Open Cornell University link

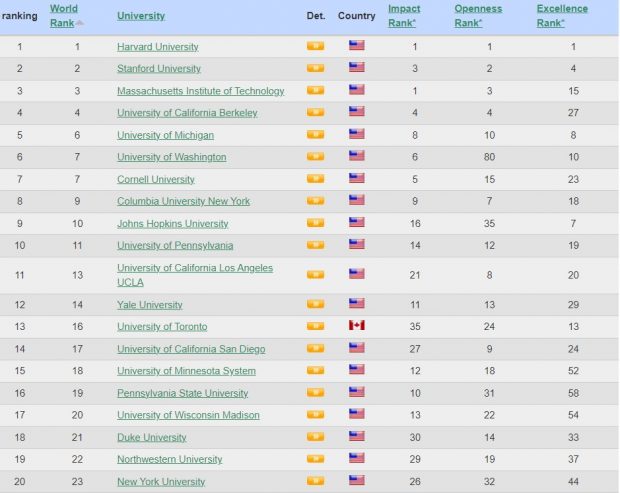[156, 179]
